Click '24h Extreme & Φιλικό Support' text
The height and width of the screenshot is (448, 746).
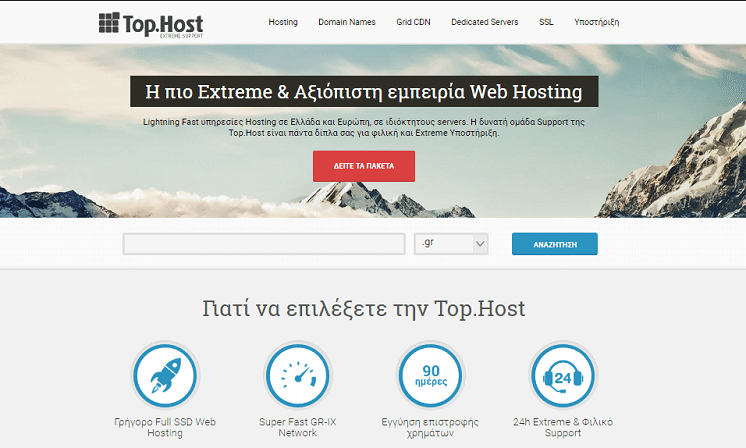click(x=563, y=427)
